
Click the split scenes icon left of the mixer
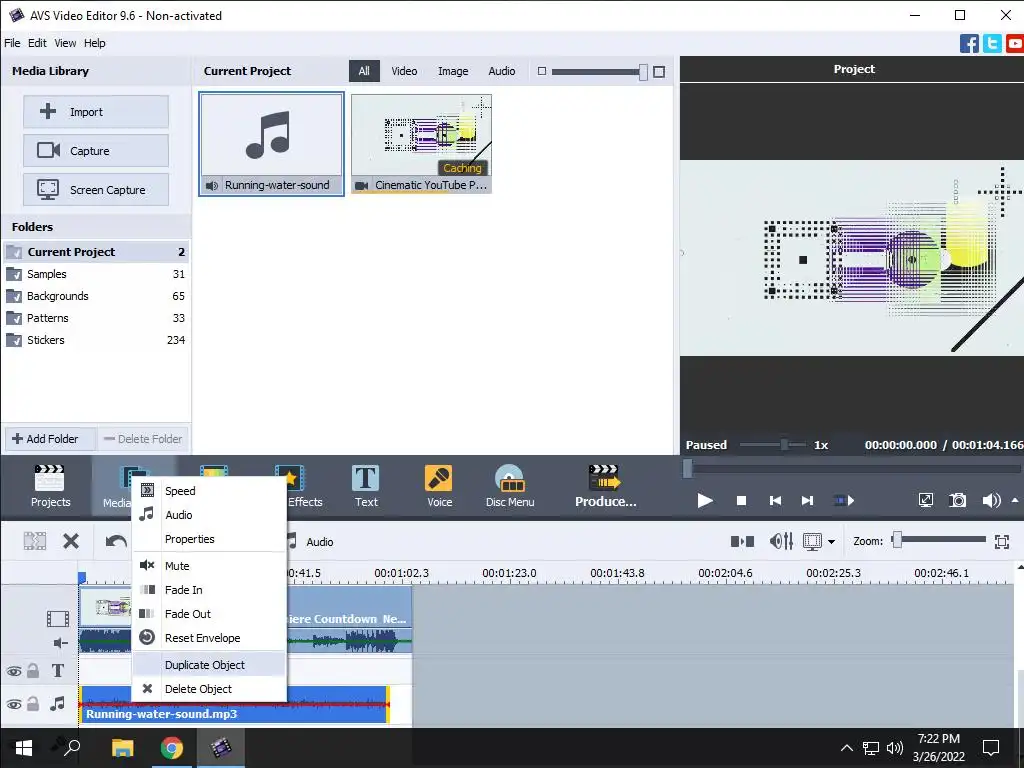point(742,541)
